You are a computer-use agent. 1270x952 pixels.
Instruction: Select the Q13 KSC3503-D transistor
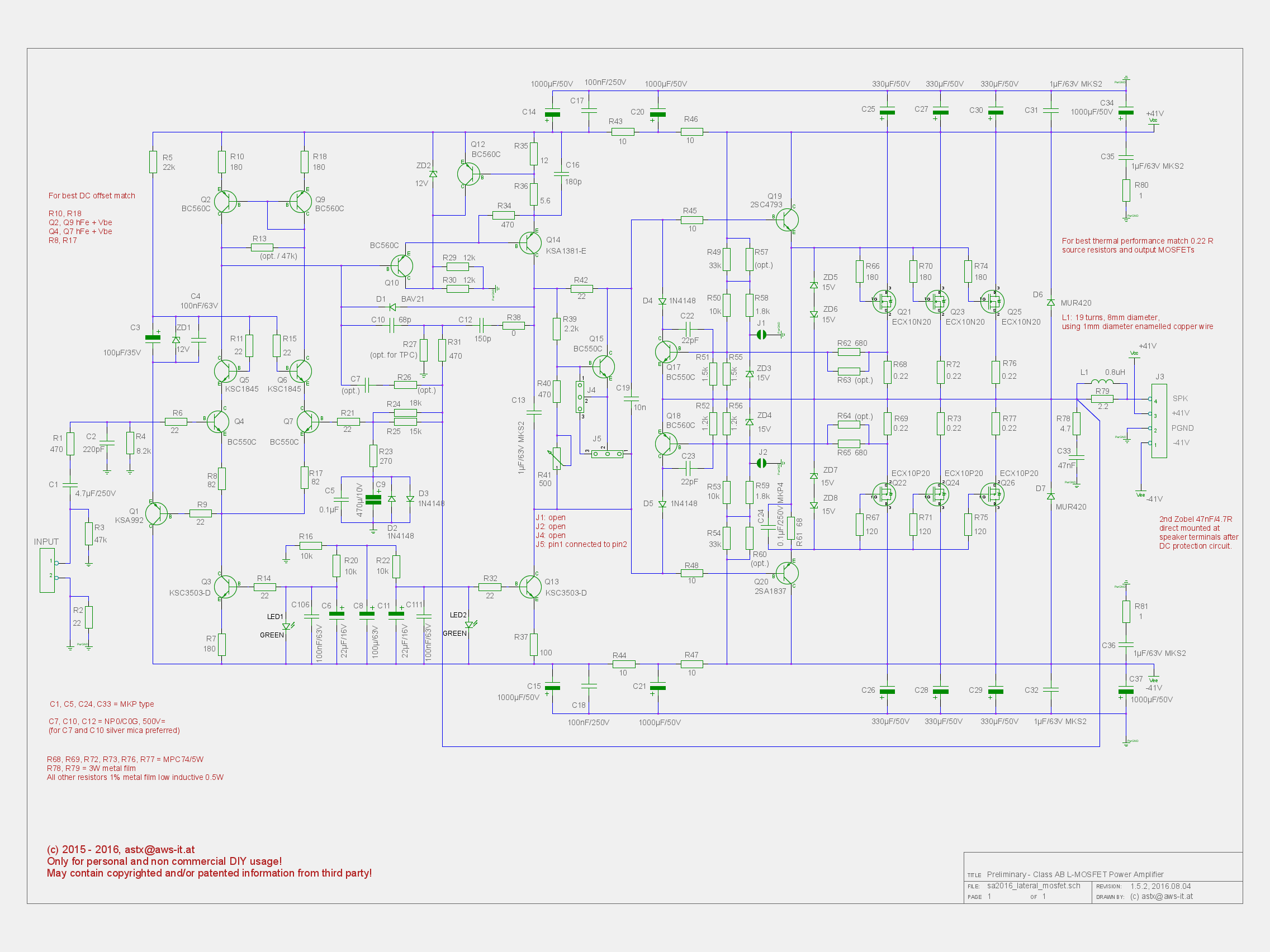point(530,587)
